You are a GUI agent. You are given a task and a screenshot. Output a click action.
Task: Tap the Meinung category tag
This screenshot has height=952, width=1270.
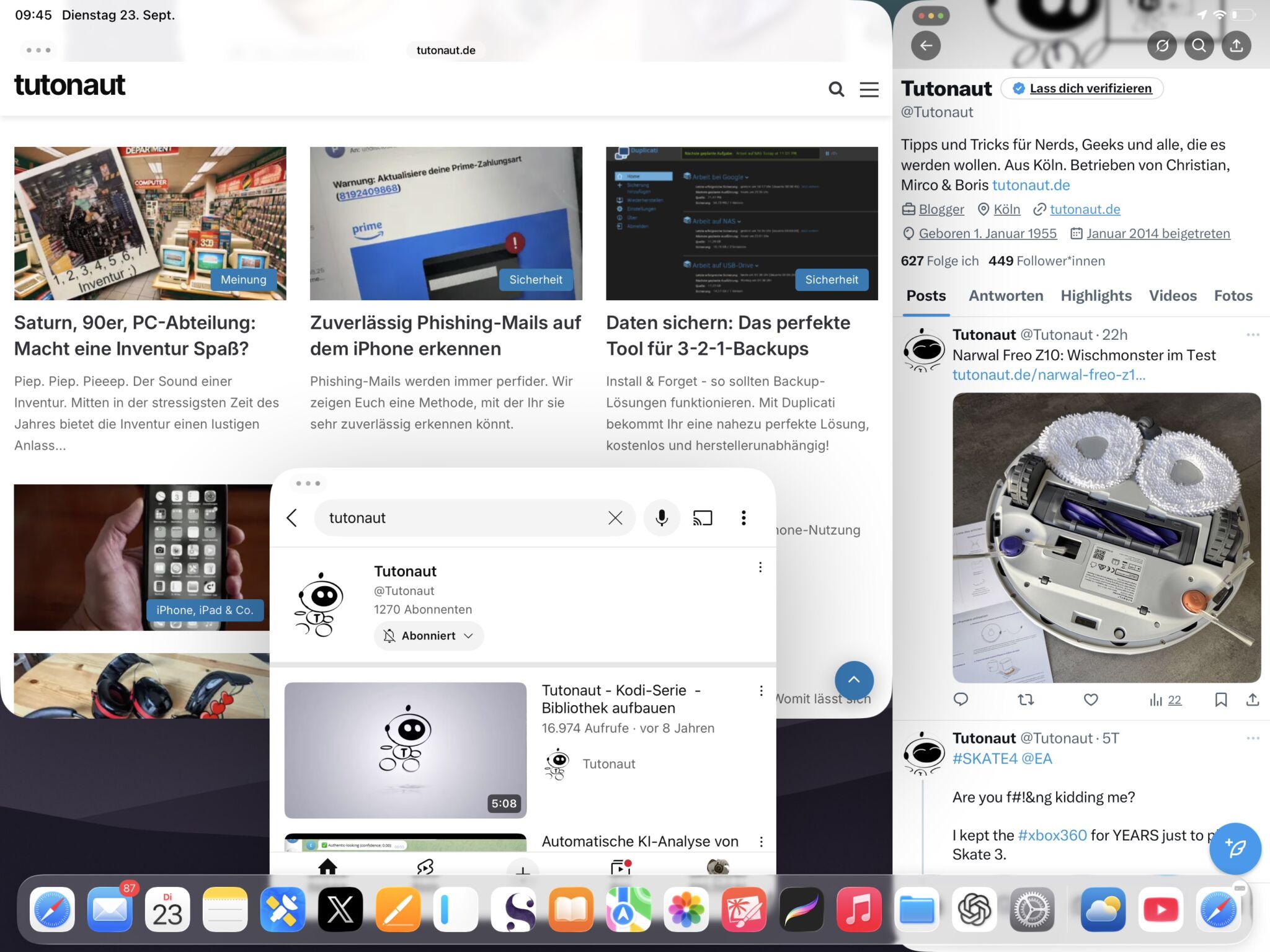(x=244, y=280)
